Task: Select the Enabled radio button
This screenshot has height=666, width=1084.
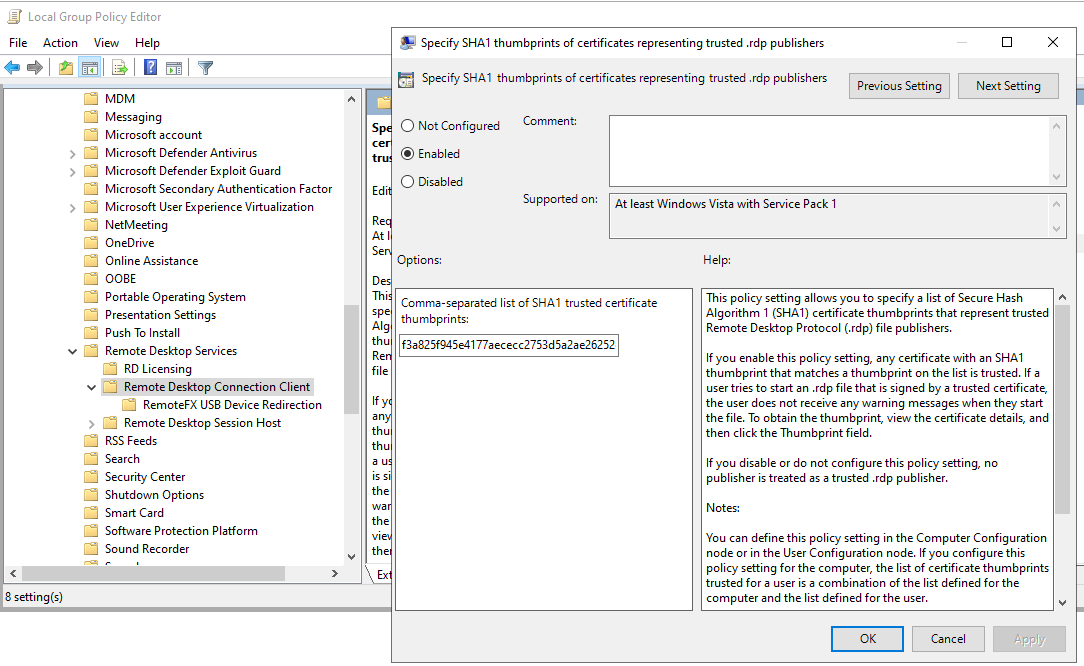Action: click(x=408, y=154)
